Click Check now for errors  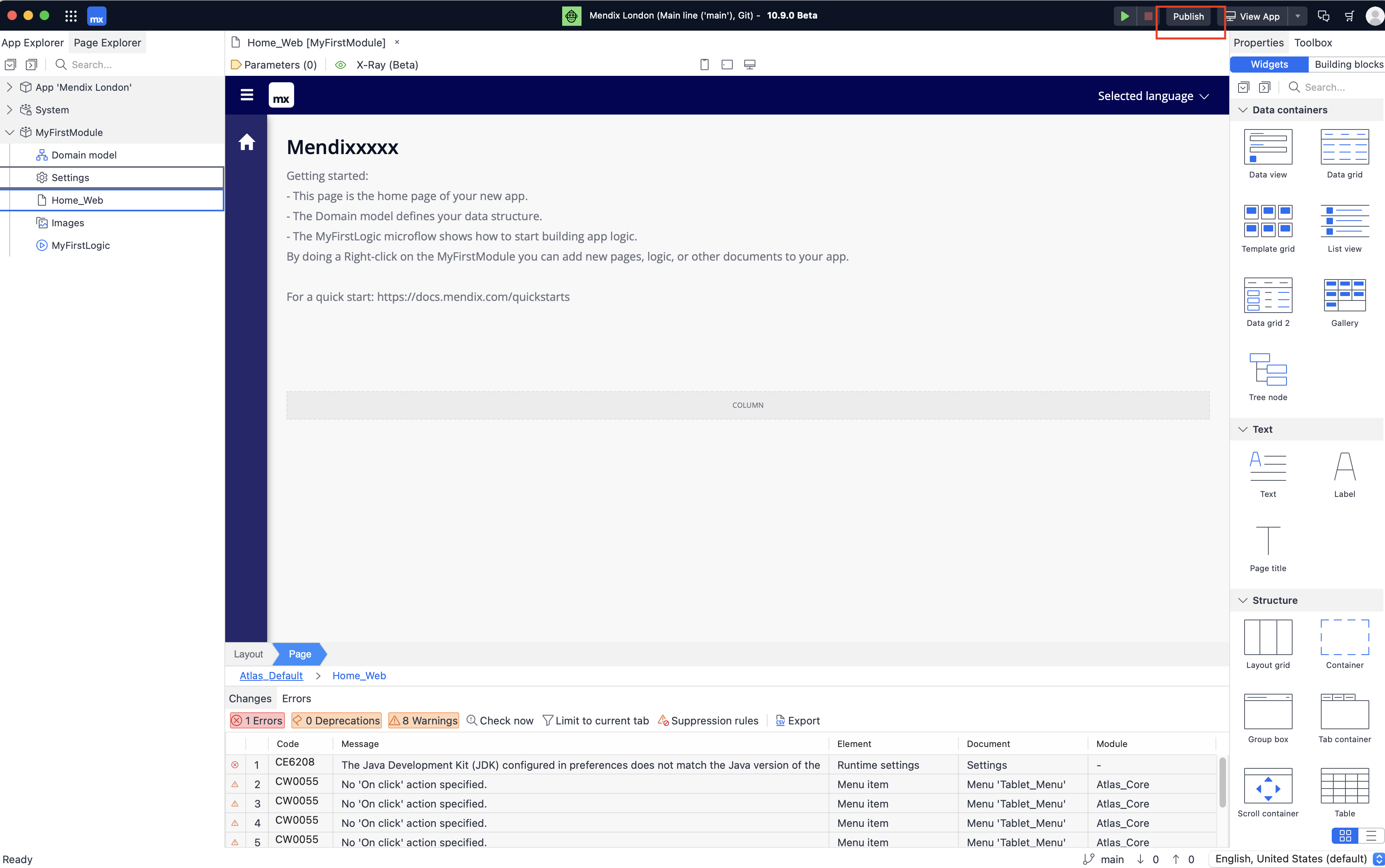pyautogui.click(x=500, y=720)
